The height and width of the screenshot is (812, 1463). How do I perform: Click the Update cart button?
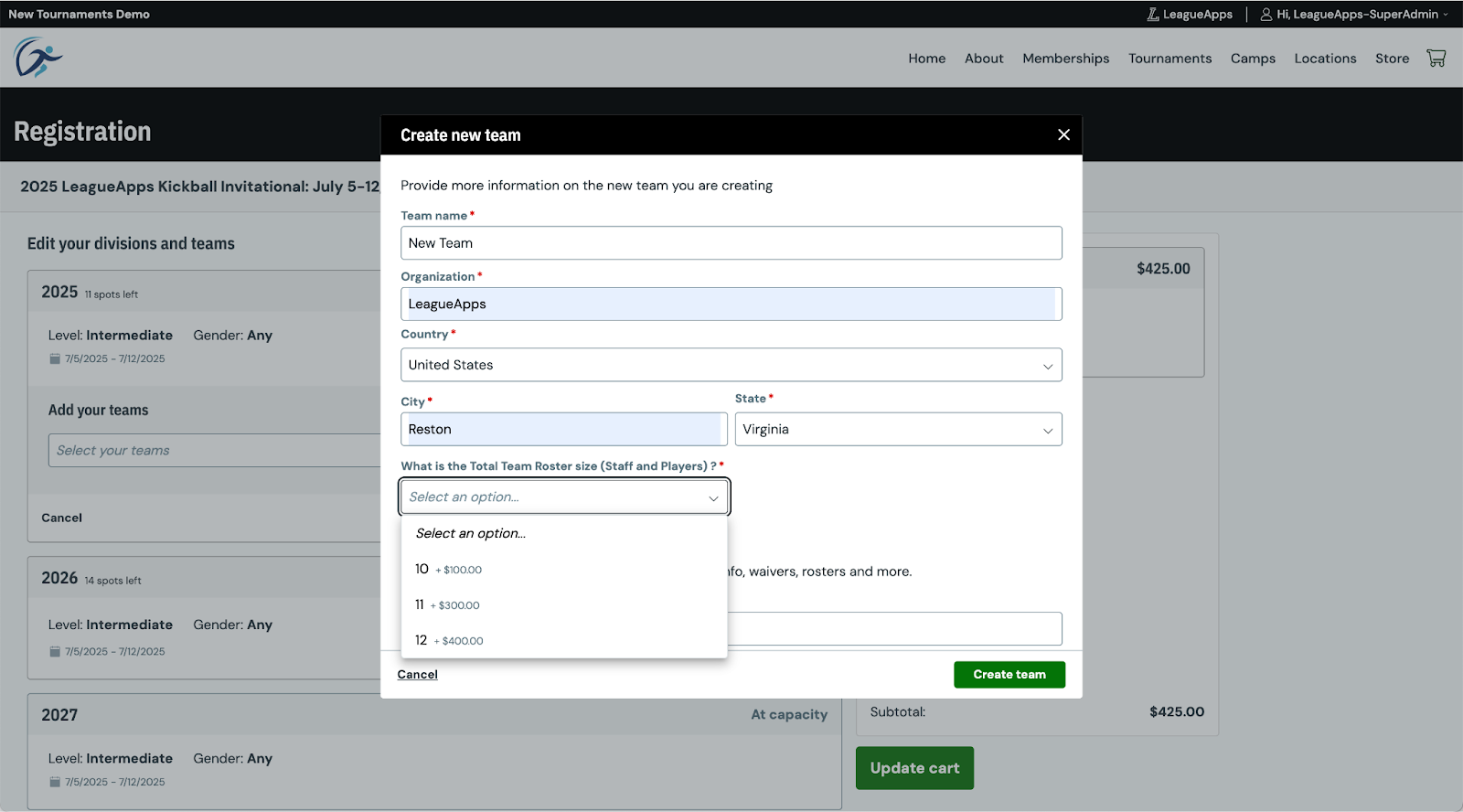914,768
